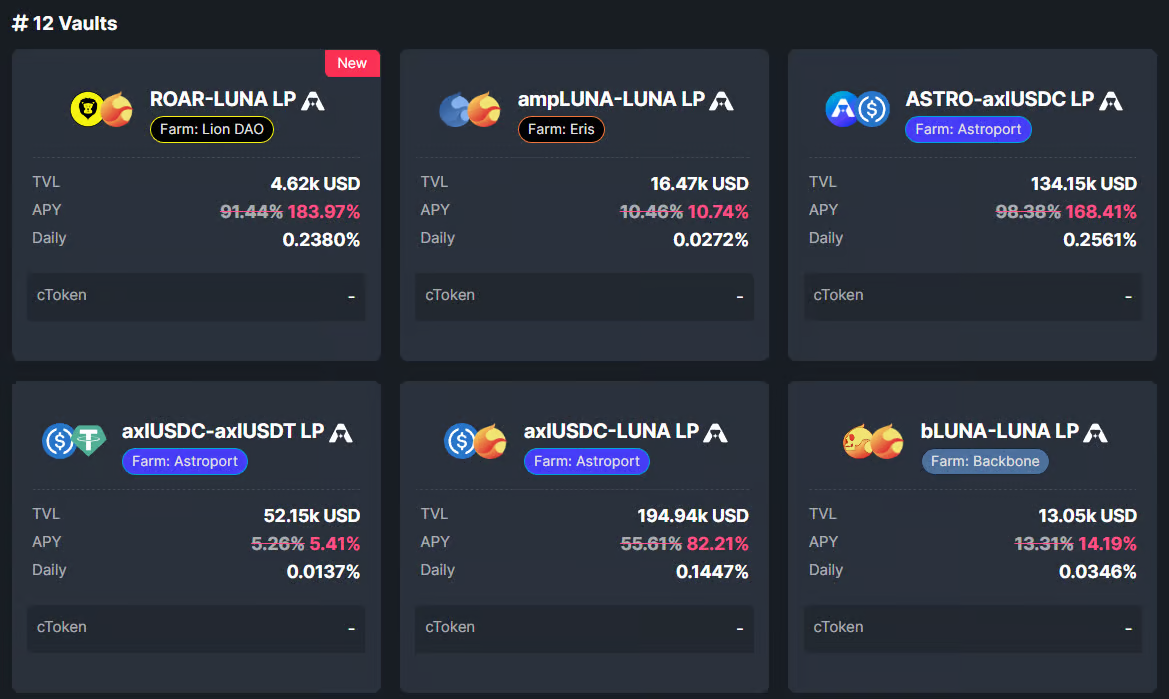Click the 0.0272% daily rate

711,240
